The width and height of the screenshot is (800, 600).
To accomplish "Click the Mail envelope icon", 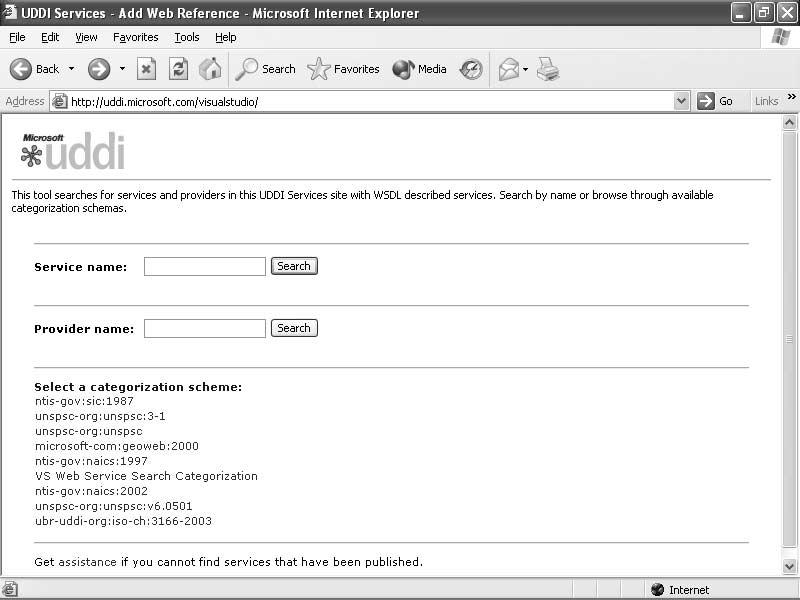I will [x=509, y=69].
